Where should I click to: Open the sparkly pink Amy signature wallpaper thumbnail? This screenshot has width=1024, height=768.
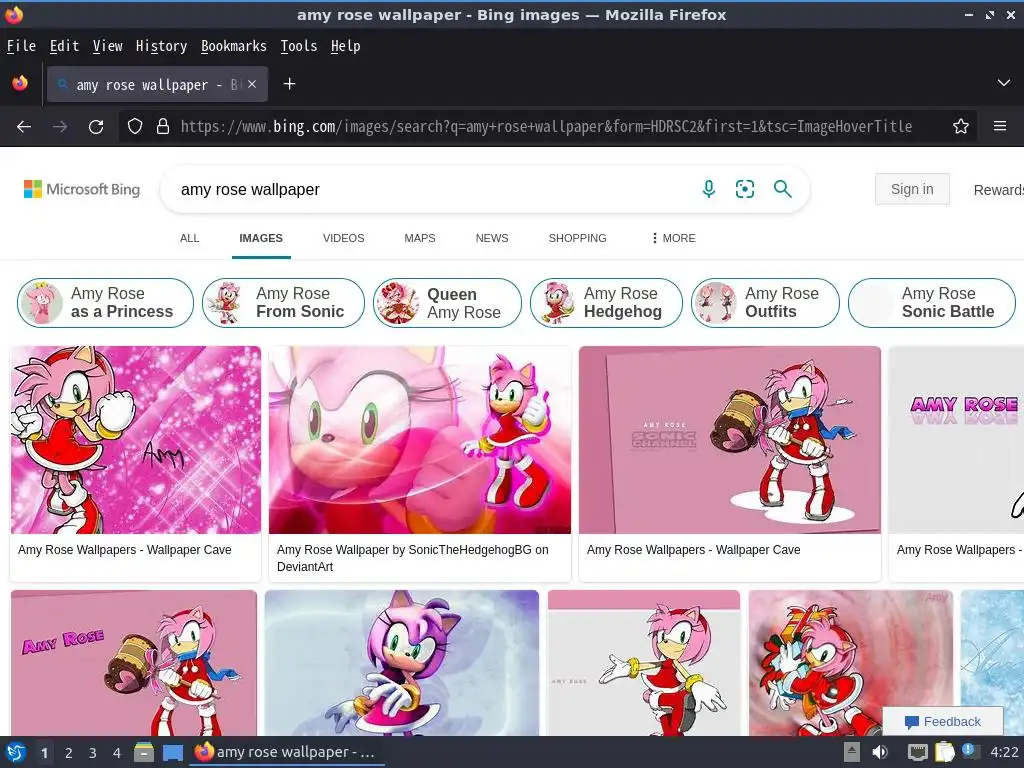click(x=136, y=440)
